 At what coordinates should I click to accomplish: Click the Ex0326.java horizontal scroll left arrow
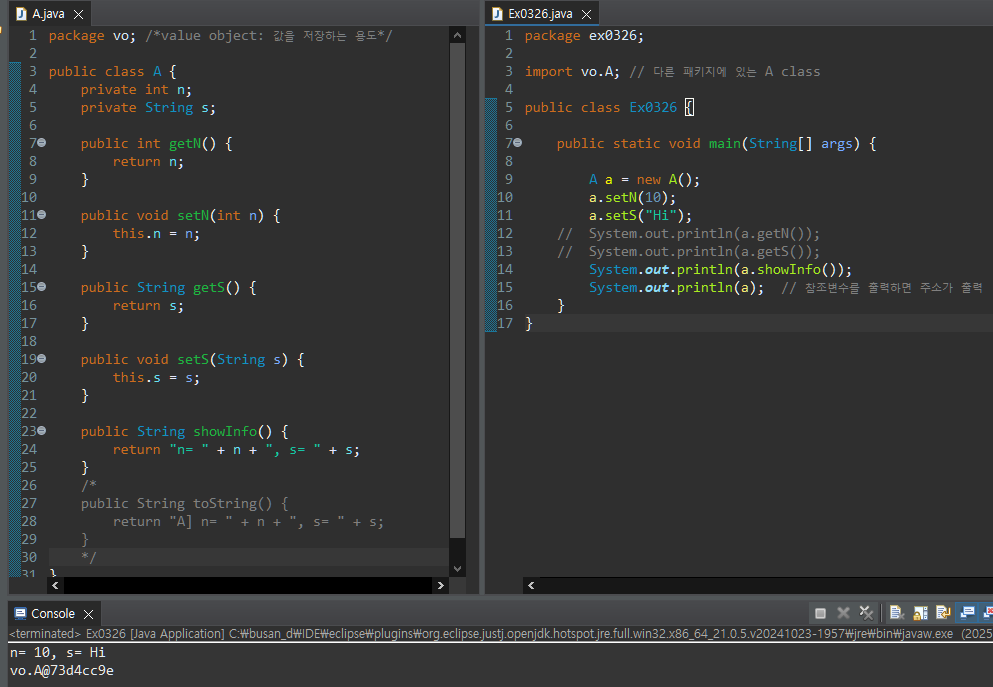click(x=531, y=585)
